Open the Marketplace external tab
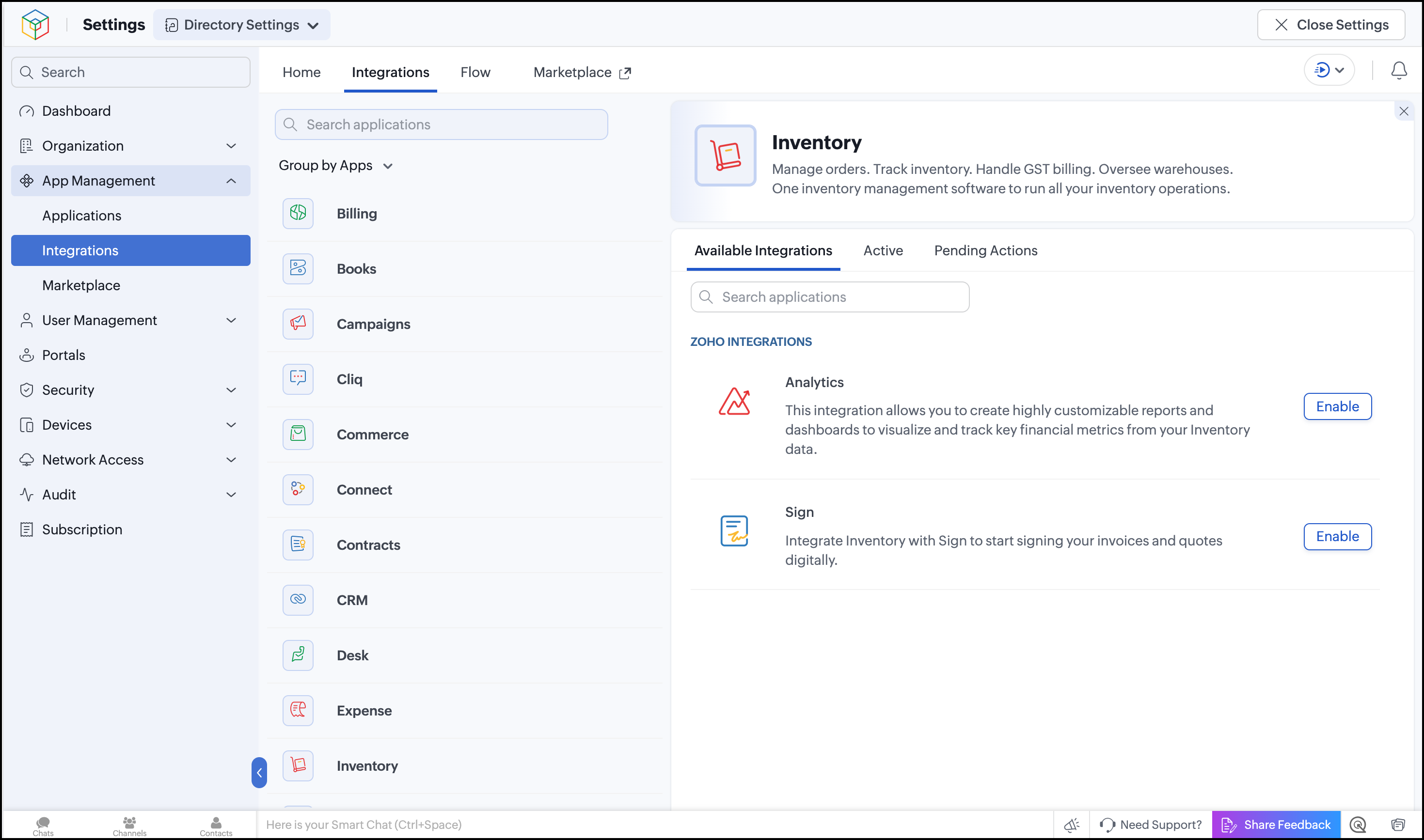Screen dimensions: 1424x840 (x=582, y=72)
